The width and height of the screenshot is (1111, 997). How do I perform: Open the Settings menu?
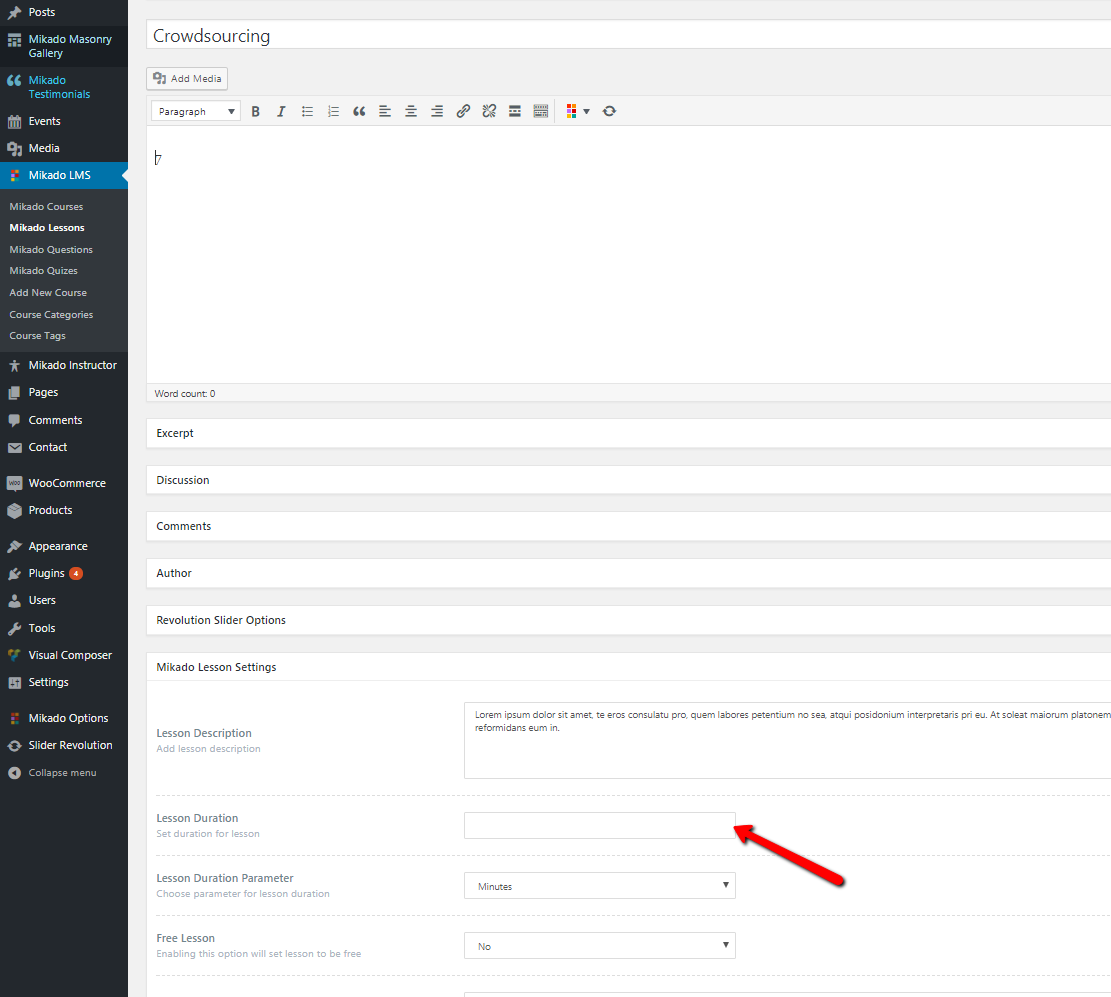point(64,682)
